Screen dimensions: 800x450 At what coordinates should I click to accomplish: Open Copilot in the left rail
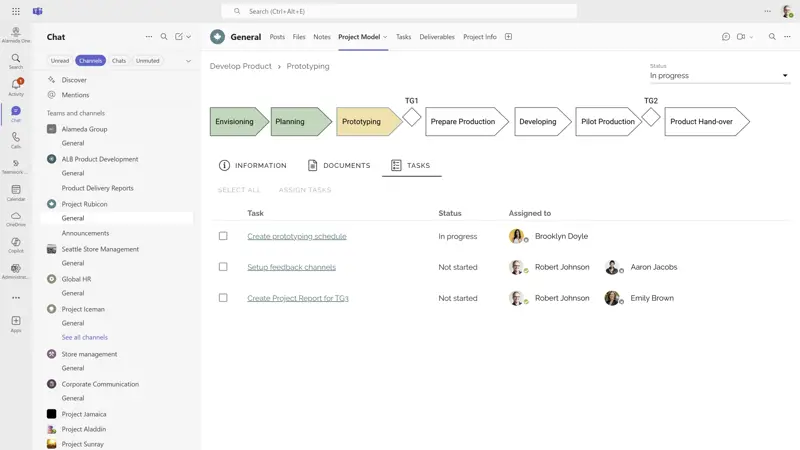tap(16, 245)
